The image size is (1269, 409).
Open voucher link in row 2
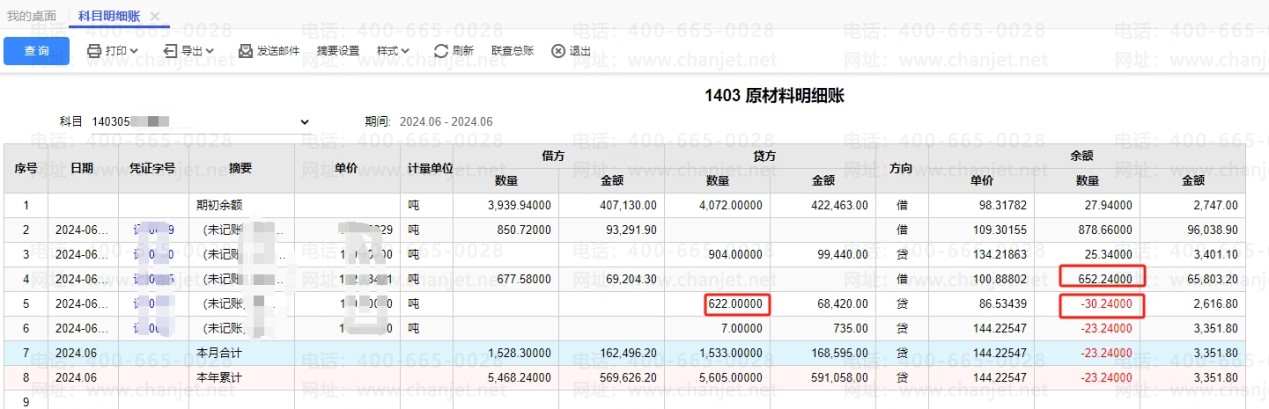pos(153,230)
